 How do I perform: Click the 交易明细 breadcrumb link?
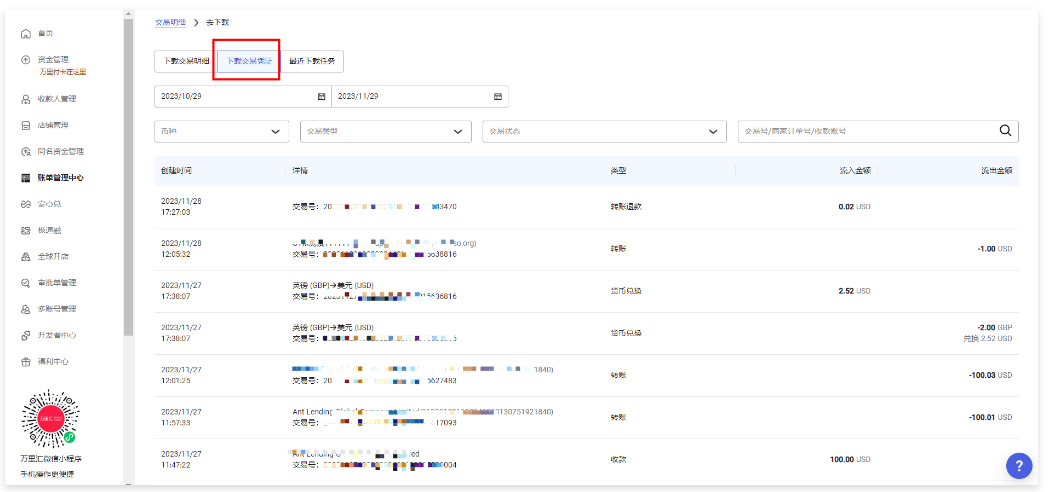point(170,21)
